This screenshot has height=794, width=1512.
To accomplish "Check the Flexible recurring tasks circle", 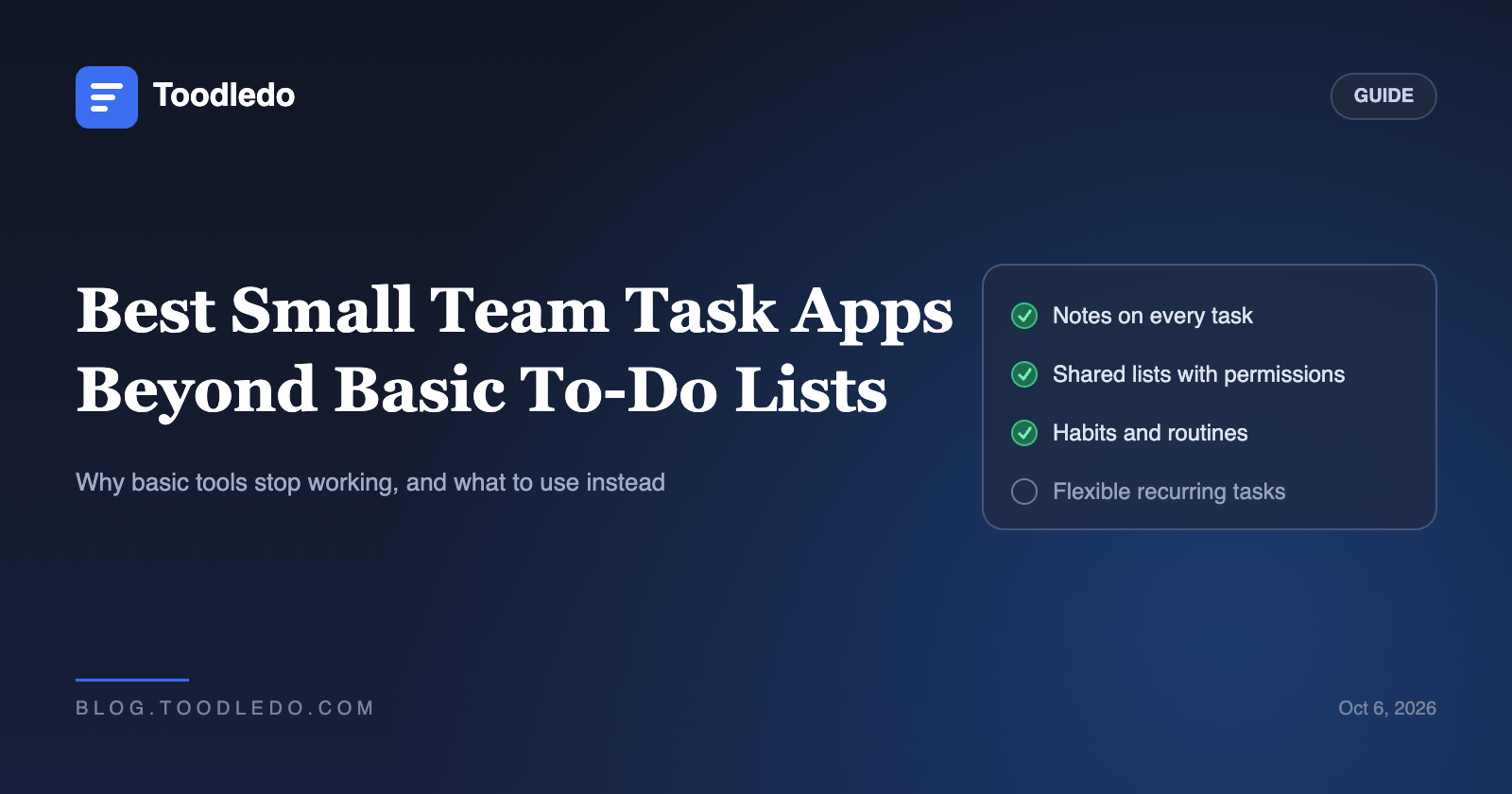I will pos(1024,492).
